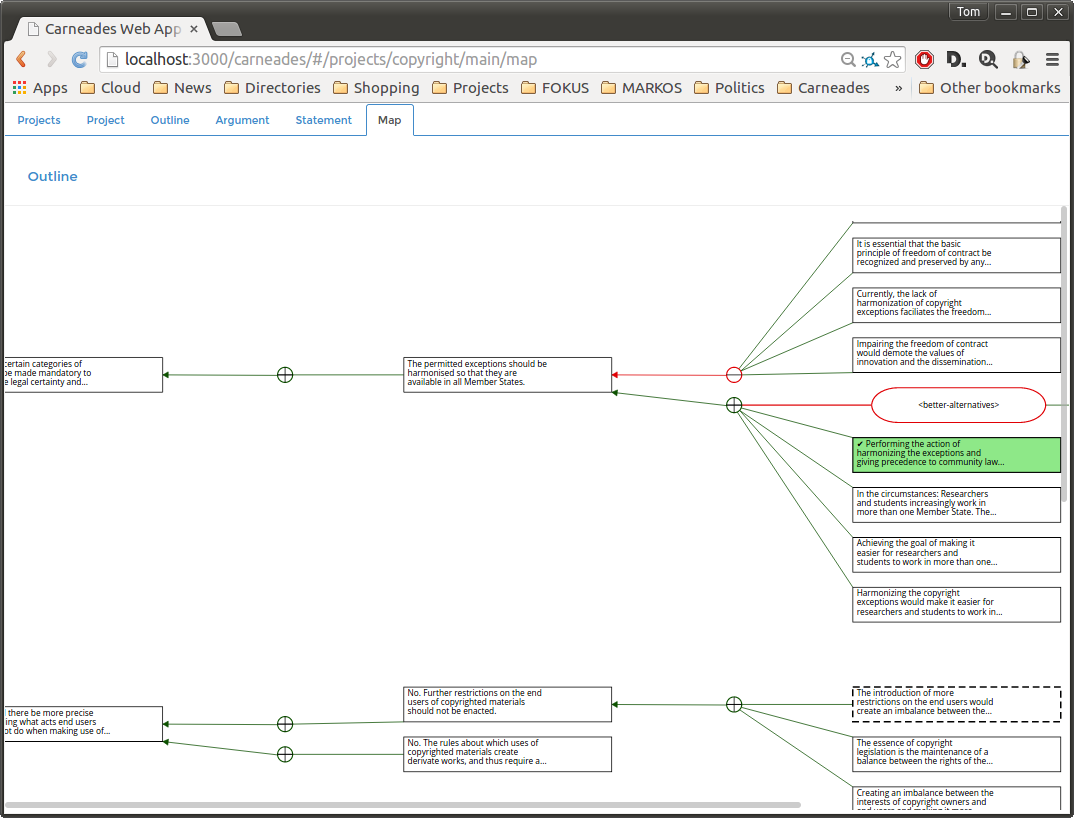Select 'No. Further restrictions on the end users' statement
The width and height of the screenshot is (1074, 818).
pyautogui.click(x=508, y=704)
